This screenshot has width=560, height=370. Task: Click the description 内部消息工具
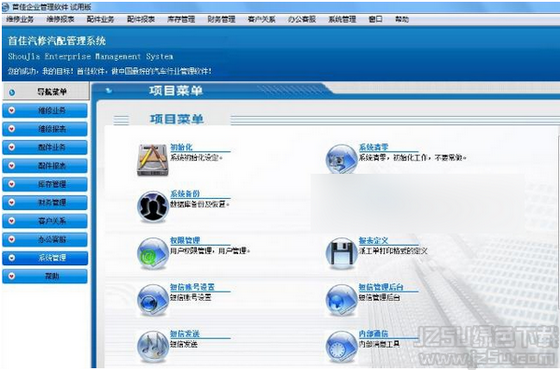pyautogui.click(x=379, y=344)
